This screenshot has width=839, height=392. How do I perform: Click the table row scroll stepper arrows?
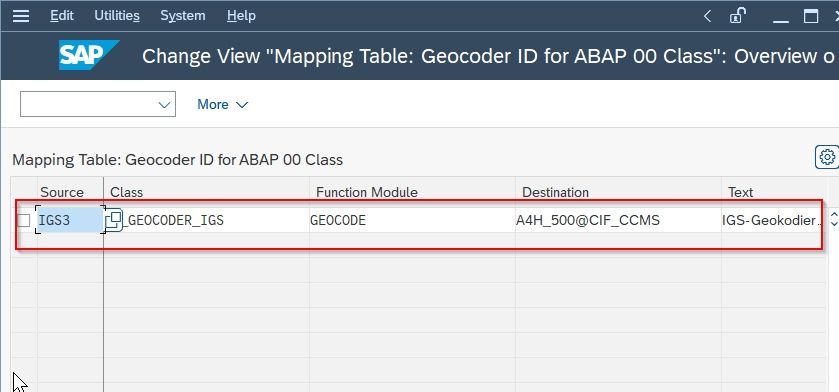click(x=834, y=219)
